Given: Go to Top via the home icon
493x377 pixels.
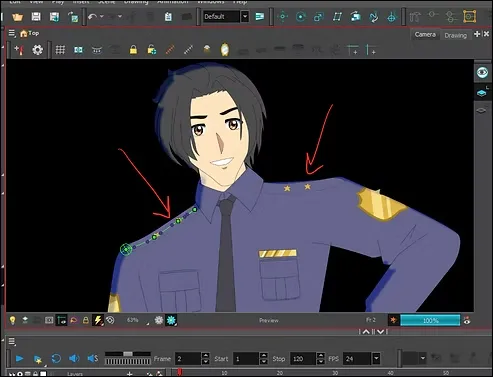Looking at the screenshot, I should [x=24, y=33].
